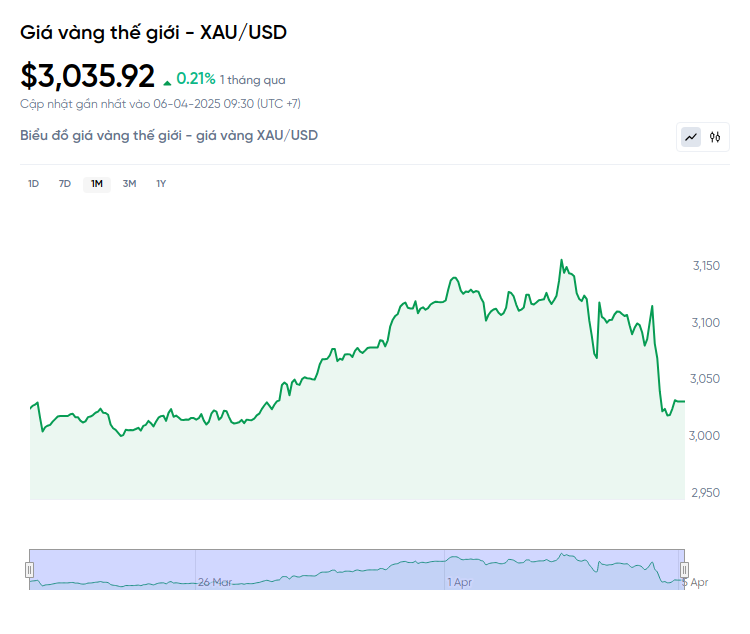Select the 1D time range
The image size is (750, 634).
33,183
